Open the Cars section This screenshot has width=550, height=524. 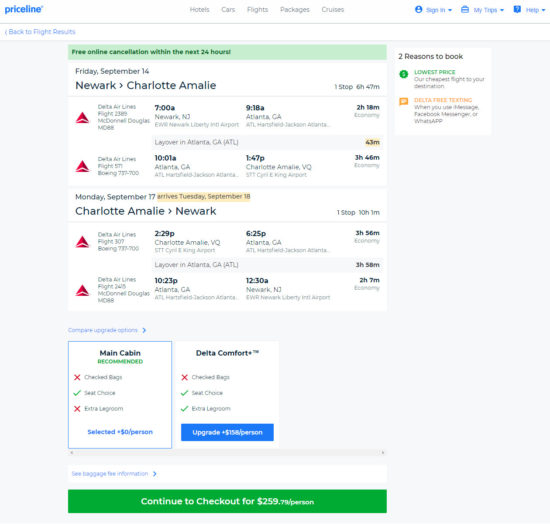[228, 10]
